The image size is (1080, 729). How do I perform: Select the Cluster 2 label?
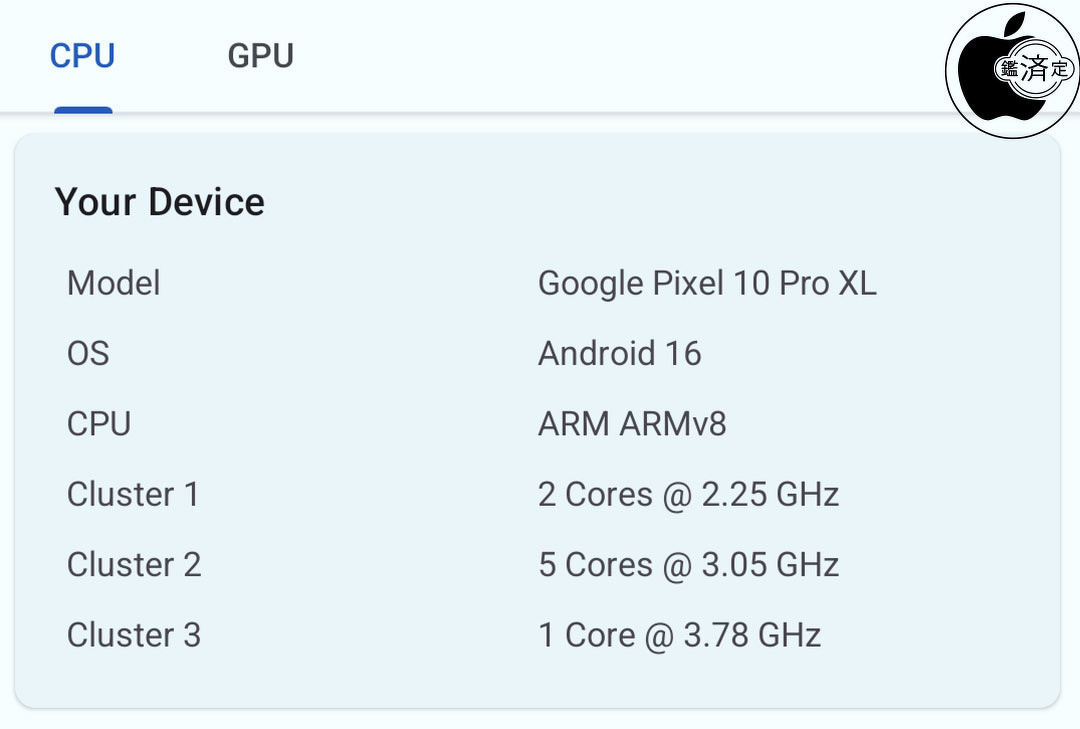click(134, 564)
